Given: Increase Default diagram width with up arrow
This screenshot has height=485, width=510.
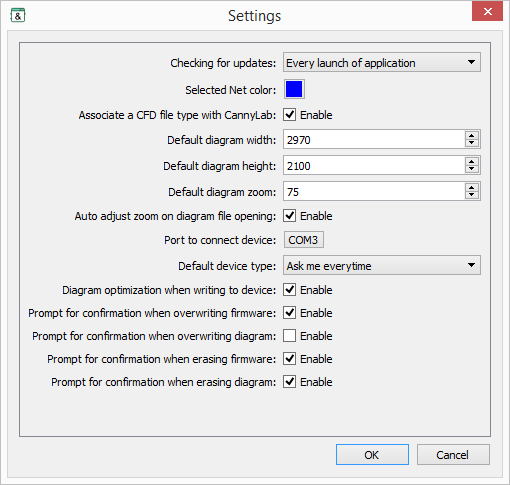Looking at the screenshot, I should (x=471, y=135).
